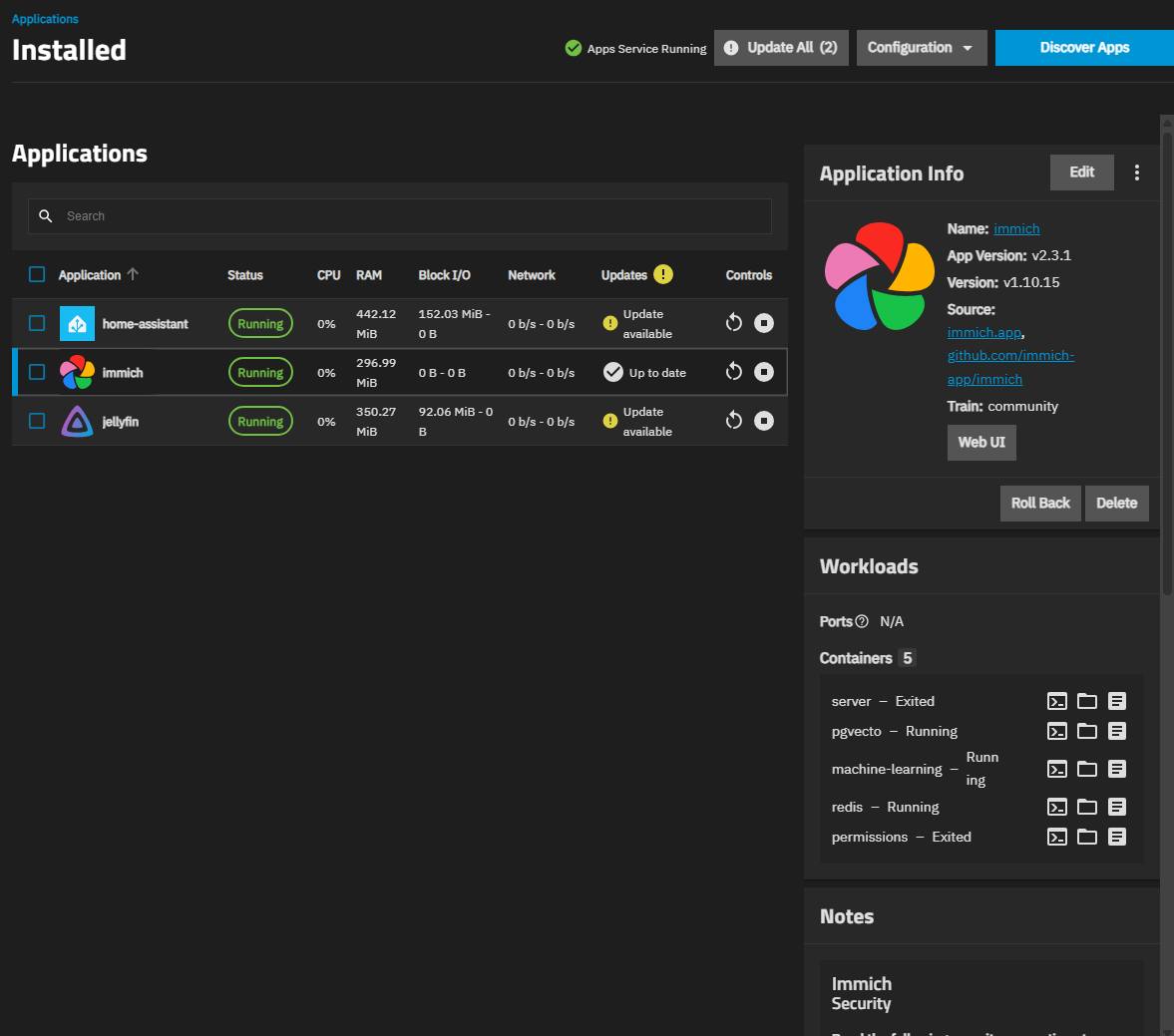Open the immich name link
Image resolution: width=1174 pixels, height=1036 pixels.
1016,228
